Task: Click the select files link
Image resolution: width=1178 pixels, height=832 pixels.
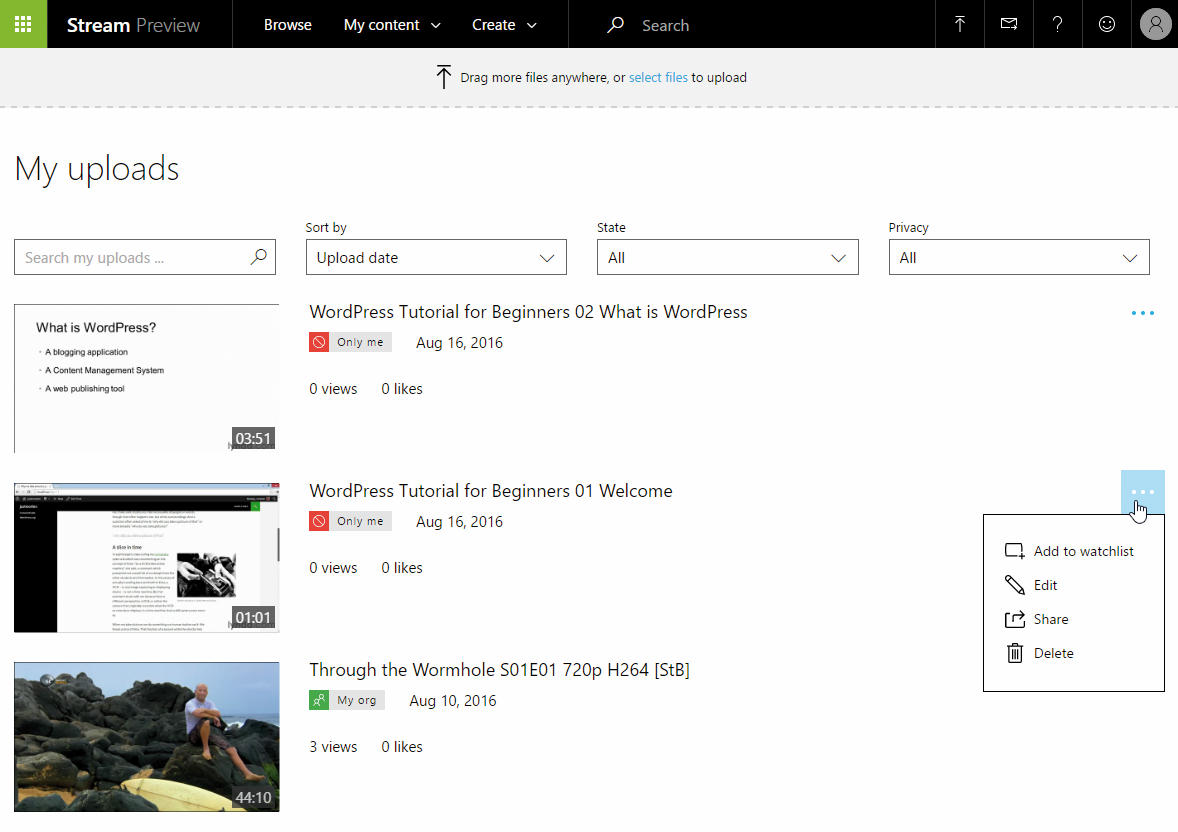Action: coord(658,77)
